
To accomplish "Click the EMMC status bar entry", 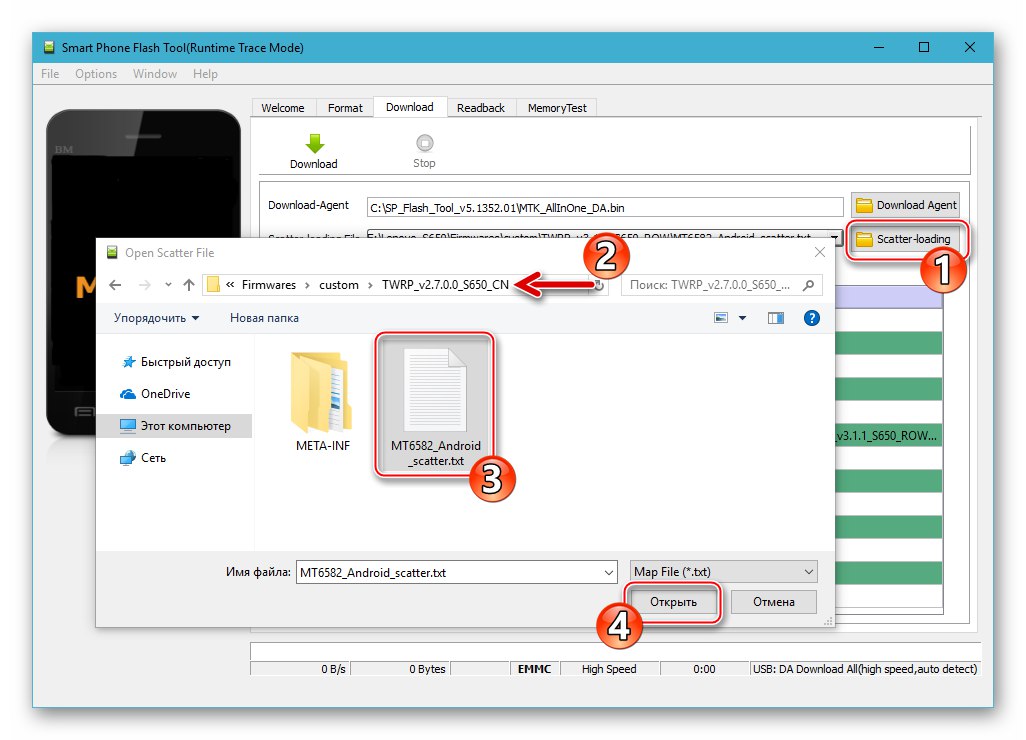I will pyautogui.click(x=534, y=669).
